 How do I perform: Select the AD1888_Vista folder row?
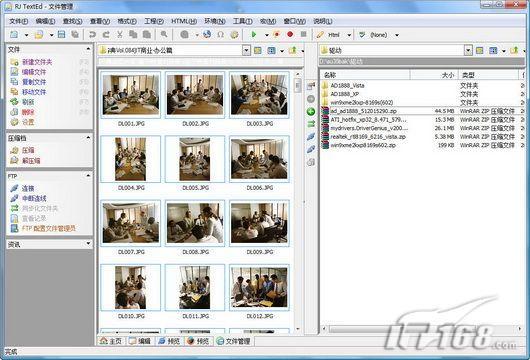421,85
